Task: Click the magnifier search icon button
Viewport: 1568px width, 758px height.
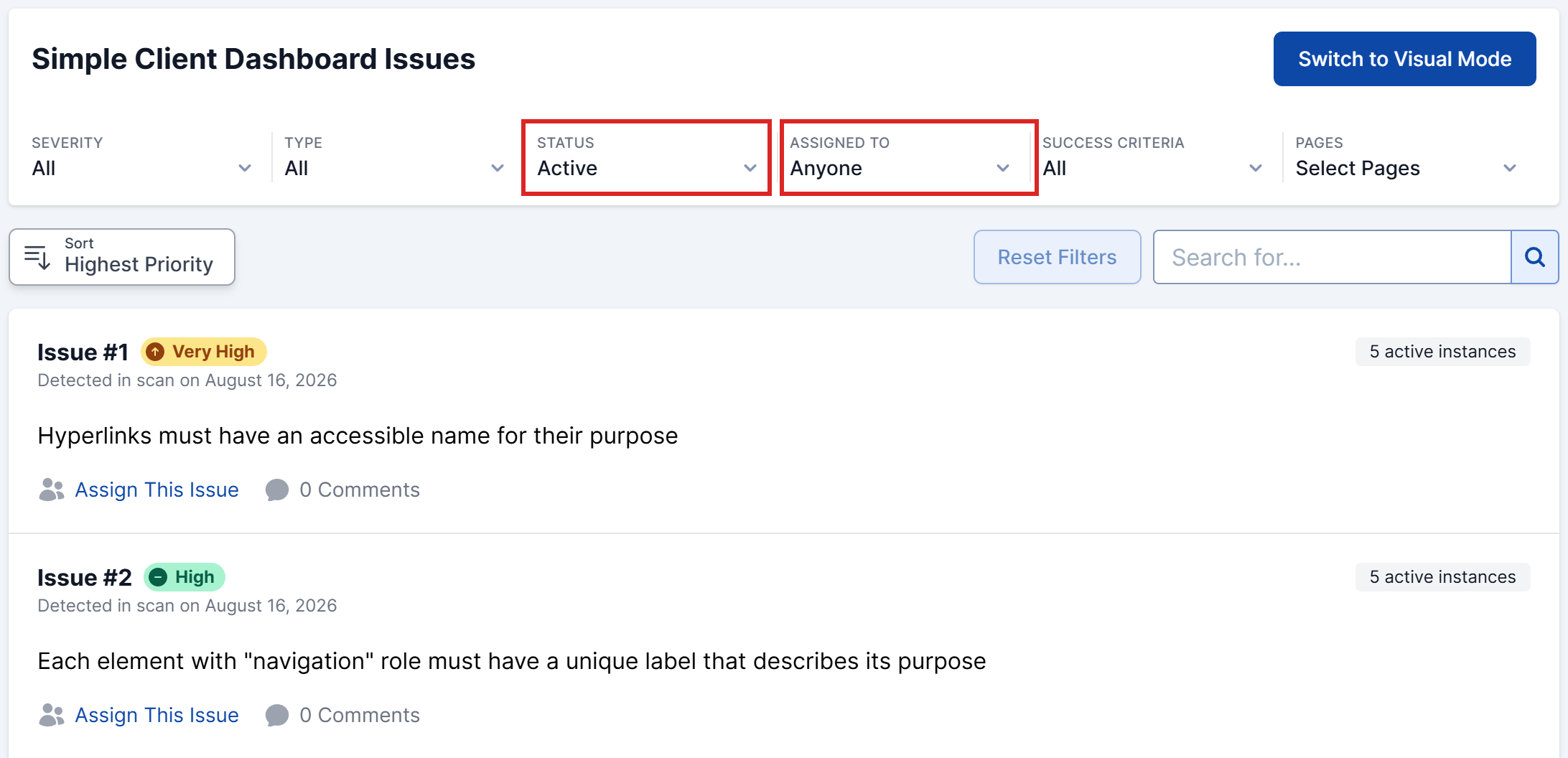Action: click(1534, 257)
